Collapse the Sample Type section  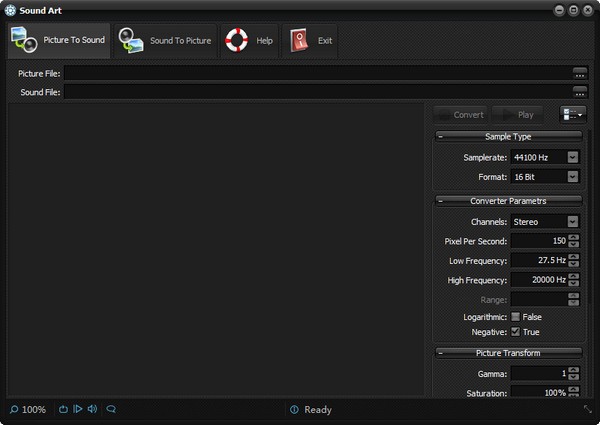pyautogui.click(x=440, y=136)
